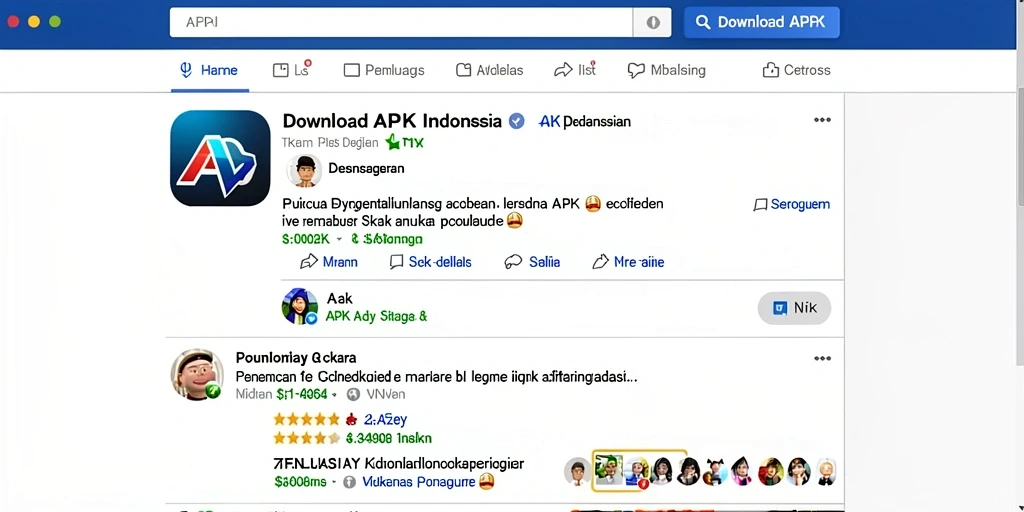
Task: Click the blue verified badge icon
Action: point(517,121)
